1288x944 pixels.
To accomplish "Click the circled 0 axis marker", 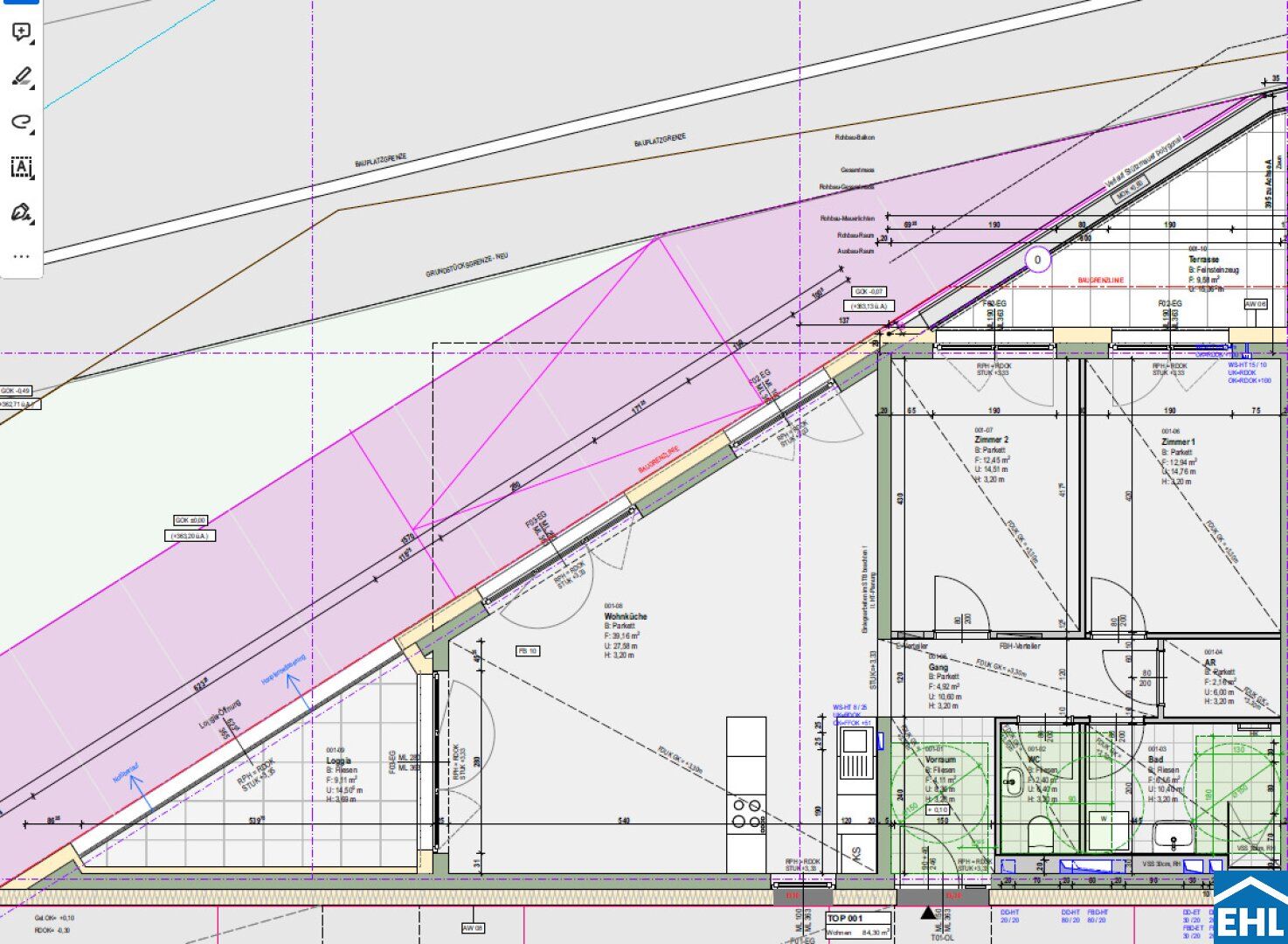I will [x=1037, y=260].
